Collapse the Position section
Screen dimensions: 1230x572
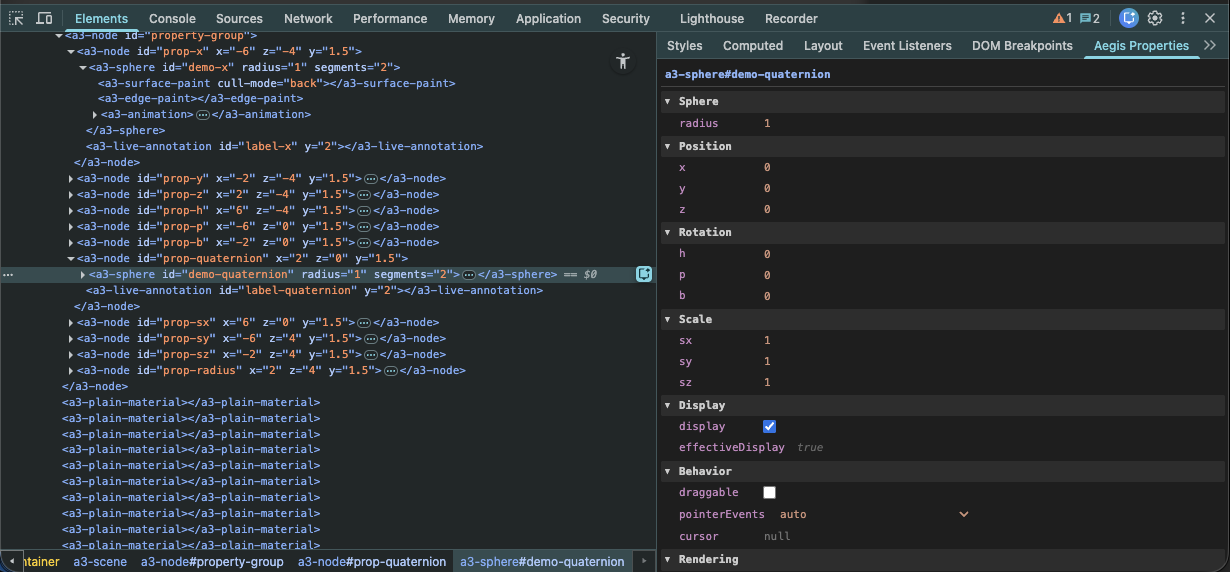[668, 146]
